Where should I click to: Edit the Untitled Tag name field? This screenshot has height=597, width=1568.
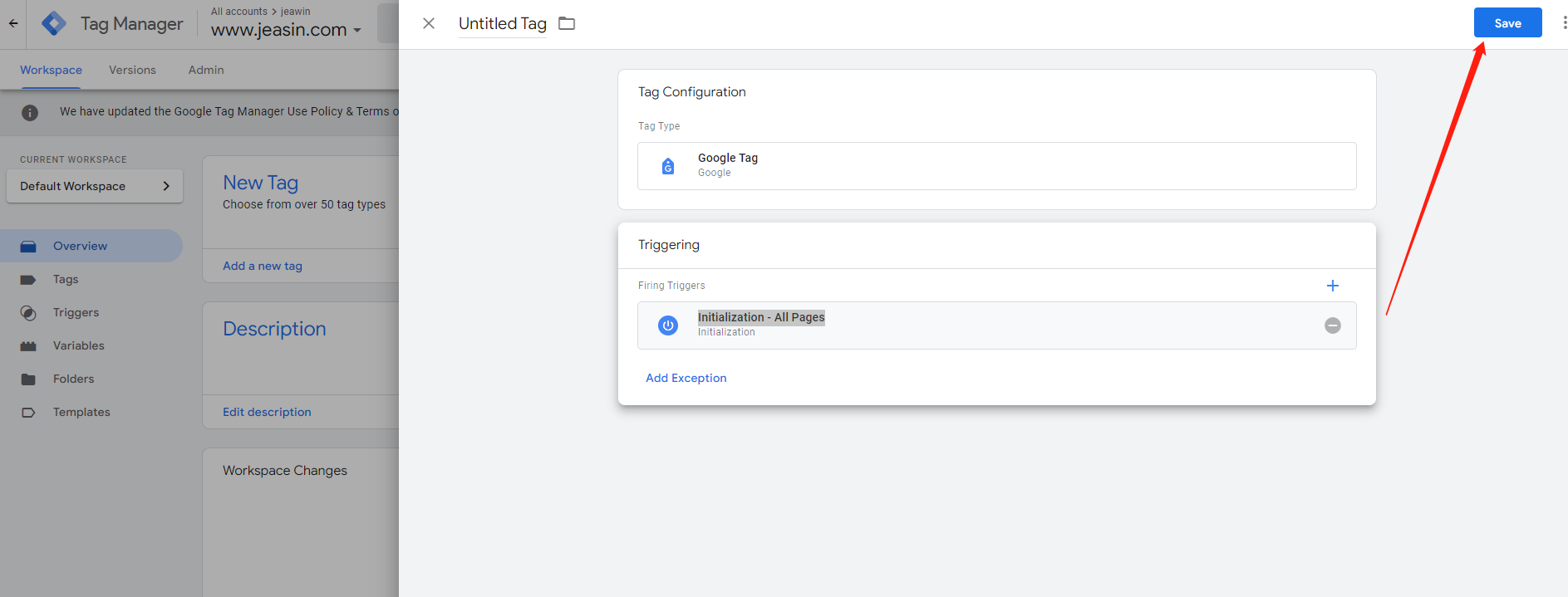(503, 24)
